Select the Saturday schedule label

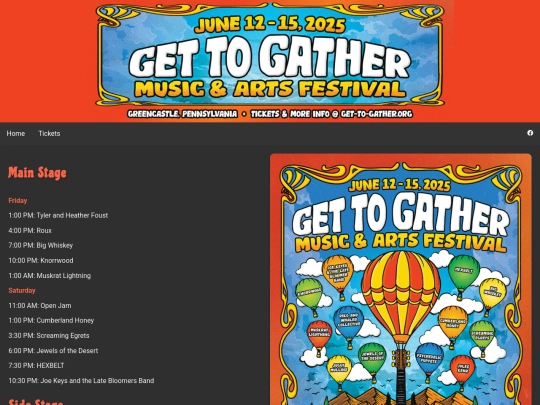[x=22, y=290]
